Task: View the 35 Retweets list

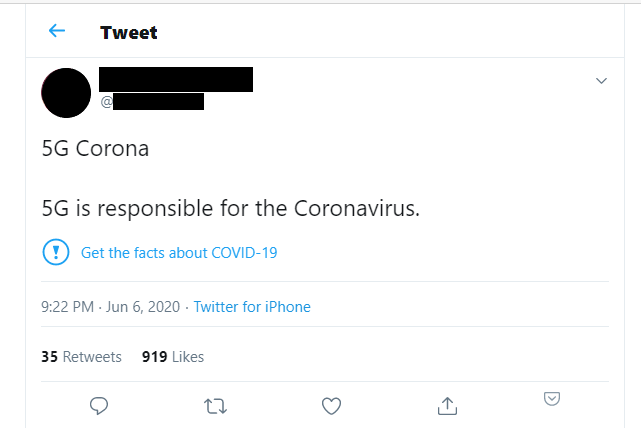Action: [x=81, y=357]
